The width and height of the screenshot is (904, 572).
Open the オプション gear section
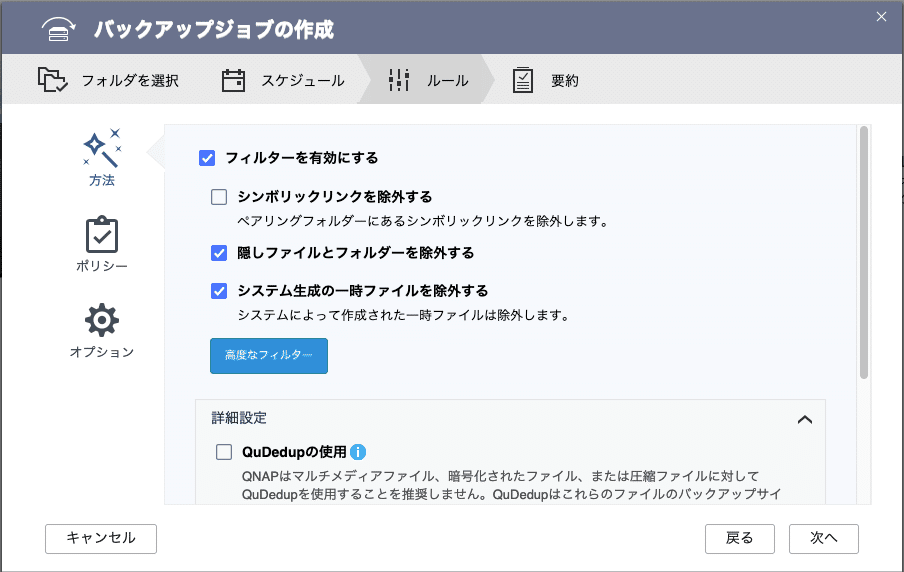pyautogui.click(x=102, y=330)
